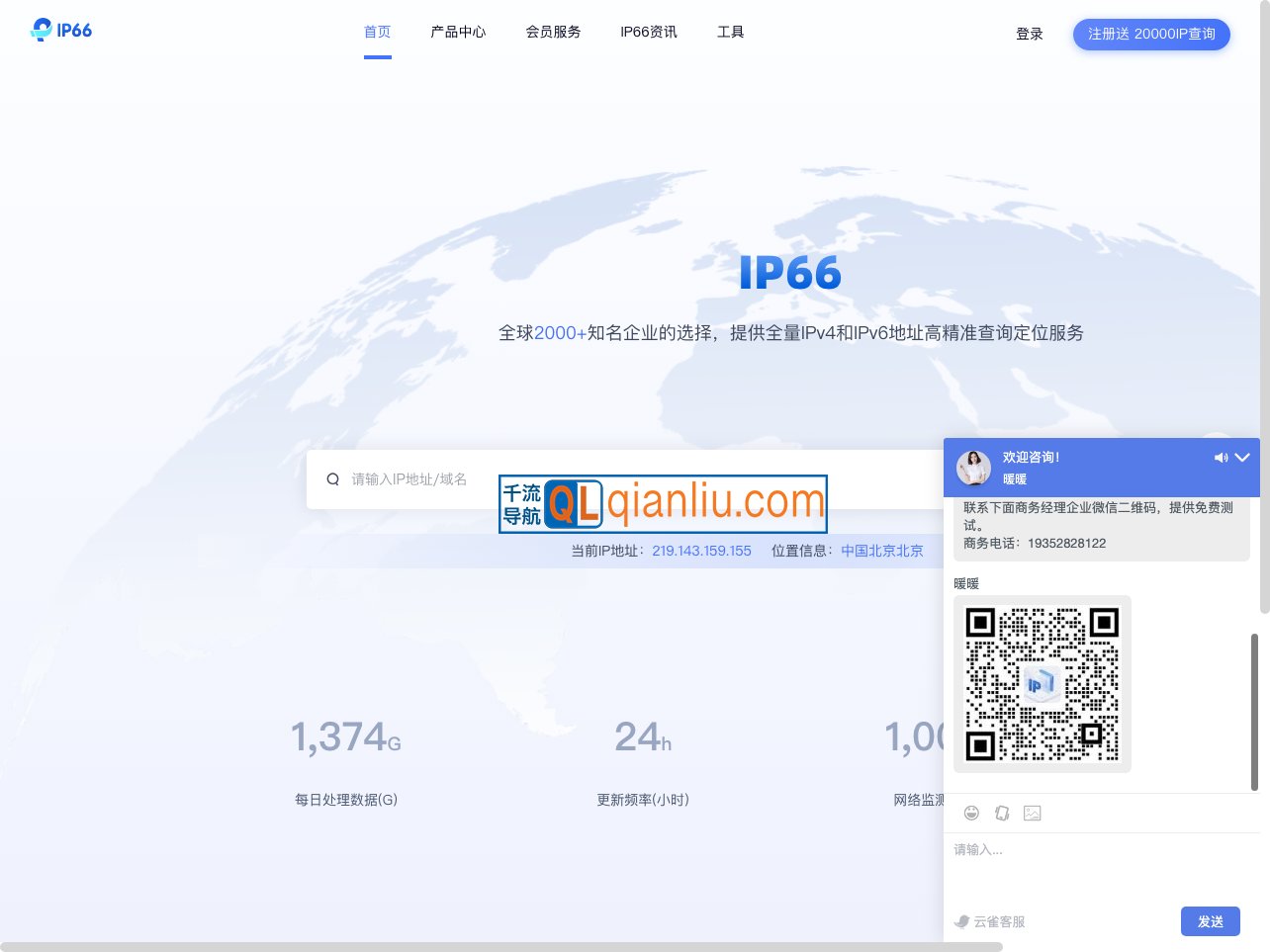1270x952 pixels.
Task: Click the file attachment icon in chat
Action: [x=1002, y=813]
